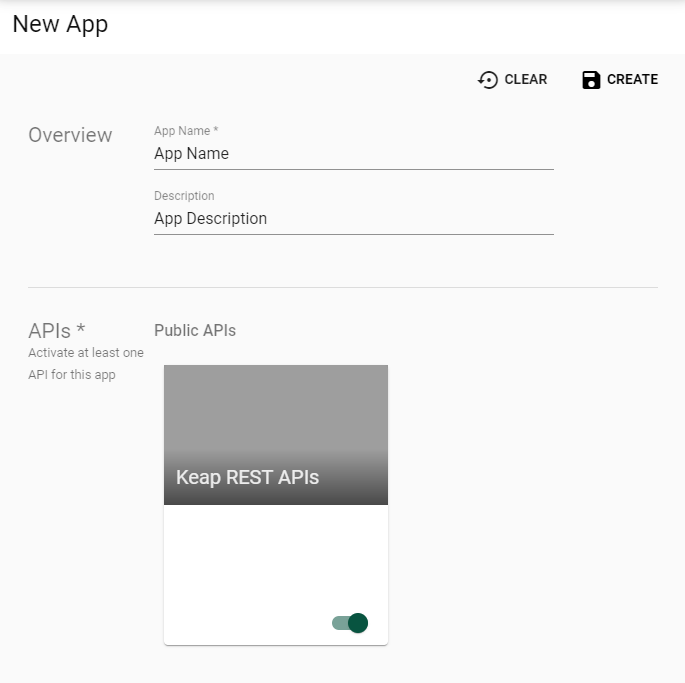Click the small 'Description' field label
The width and height of the screenshot is (685, 683).
pos(184,196)
